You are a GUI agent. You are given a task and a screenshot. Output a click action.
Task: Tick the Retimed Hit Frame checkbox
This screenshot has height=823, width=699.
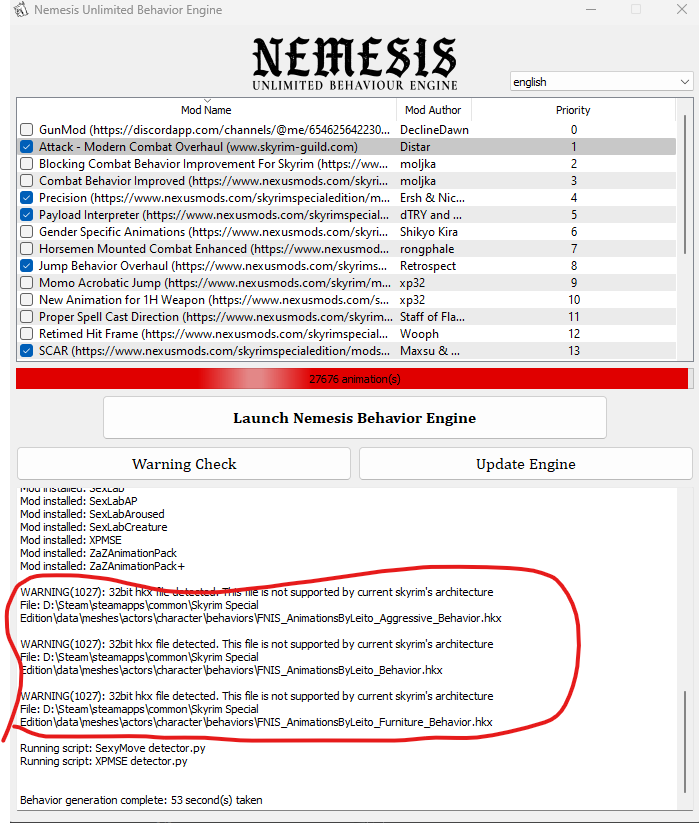point(26,334)
